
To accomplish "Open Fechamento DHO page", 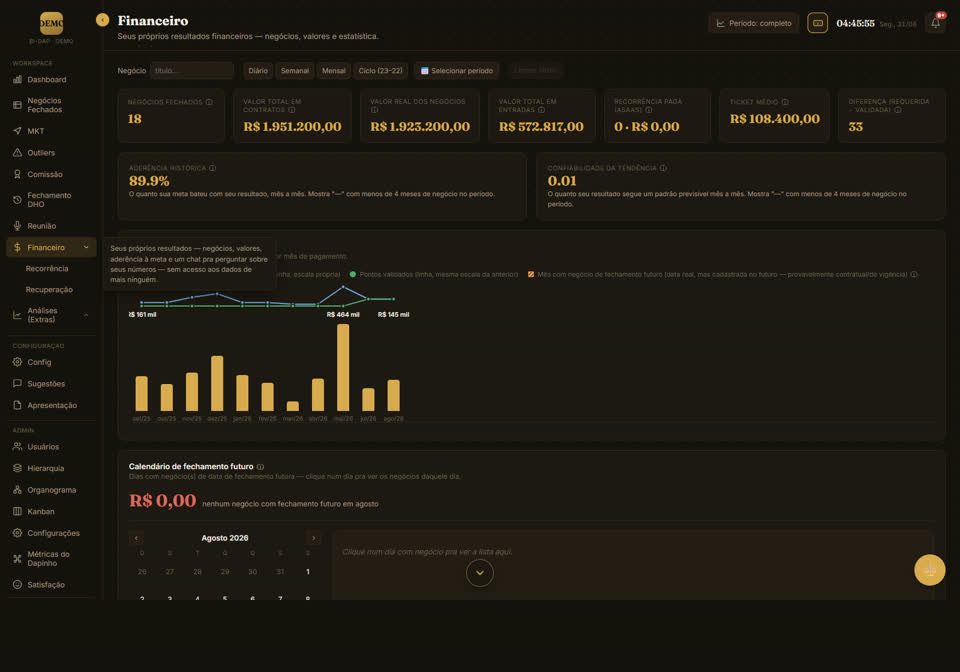I will pyautogui.click(x=51, y=200).
